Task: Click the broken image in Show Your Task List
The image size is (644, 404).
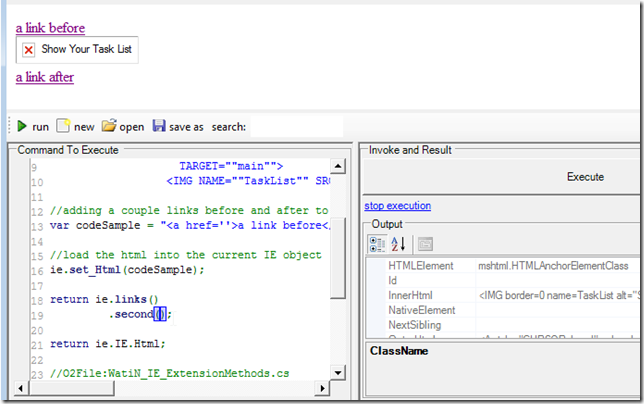Action: pyautogui.click(x=29, y=49)
